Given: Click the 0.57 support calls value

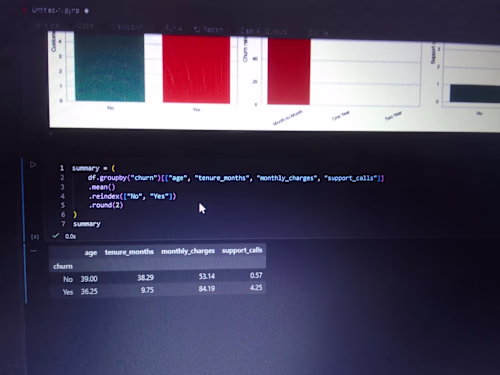Looking at the screenshot, I should tap(256, 275).
